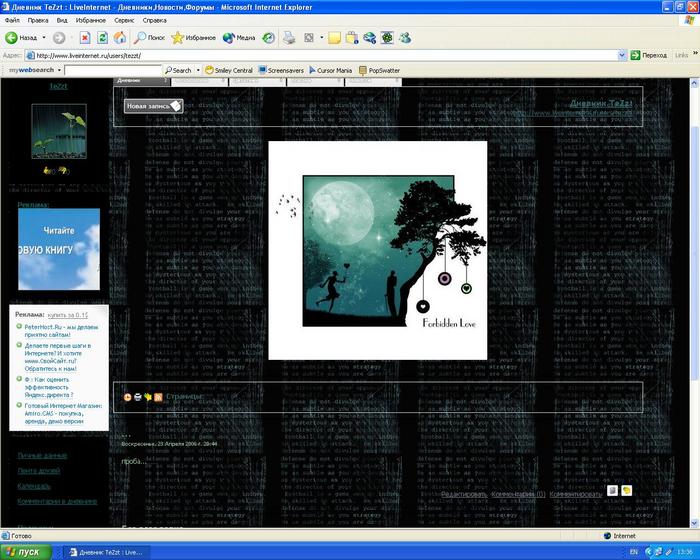Open the Избранное favorites pane
Image resolution: width=700 pixels, height=560 pixels.
tap(193, 38)
